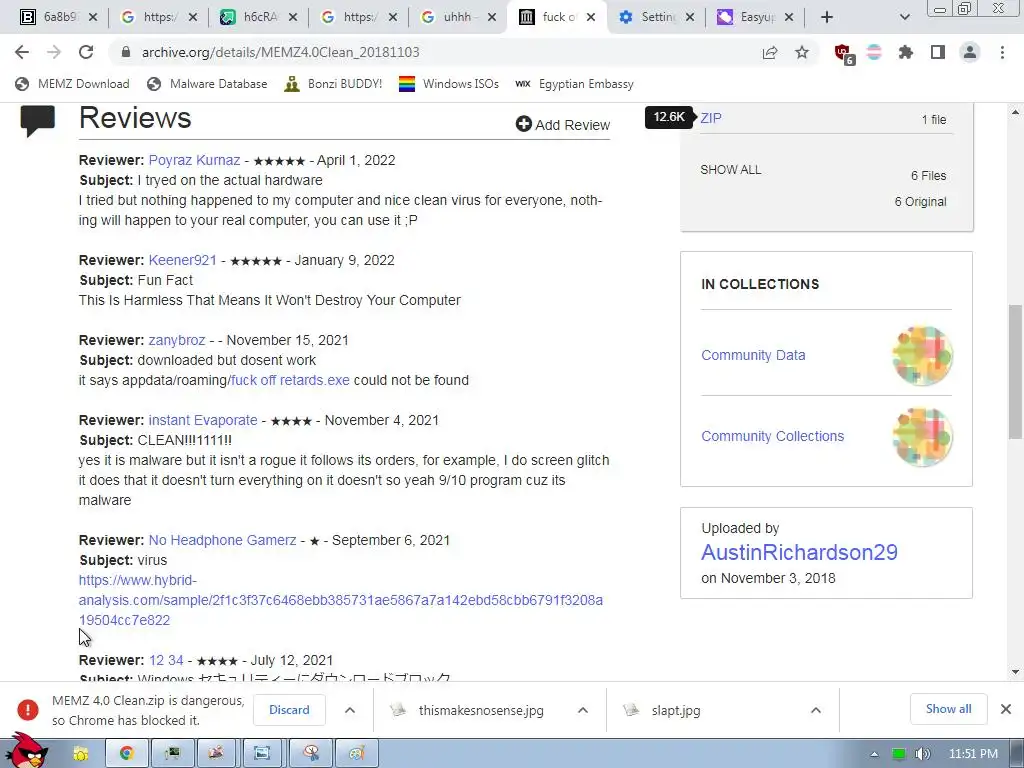This screenshot has height=768, width=1024.
Task: Open the Windows ISOs bookmark
Action: (449, 84)
